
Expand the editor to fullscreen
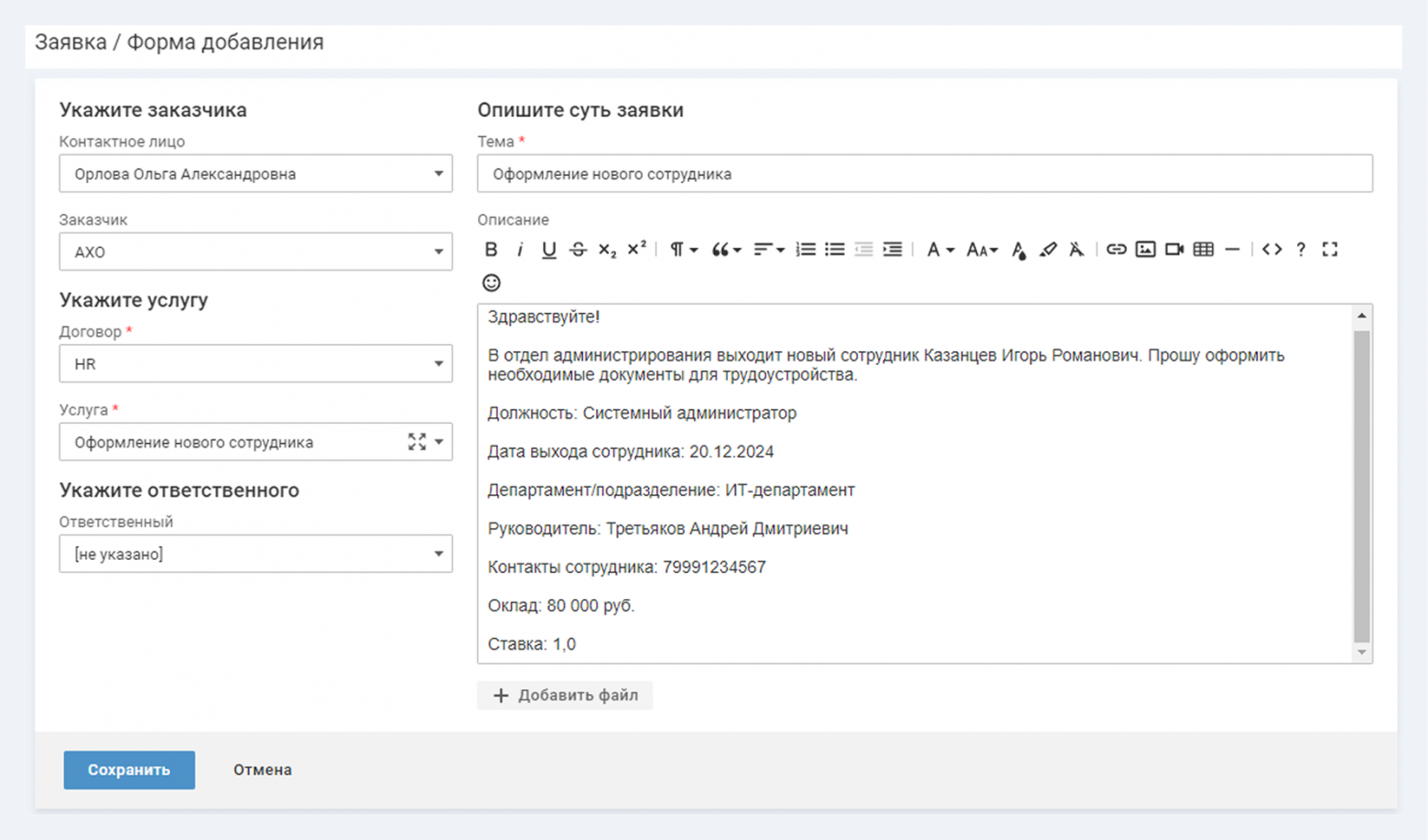1330,249
